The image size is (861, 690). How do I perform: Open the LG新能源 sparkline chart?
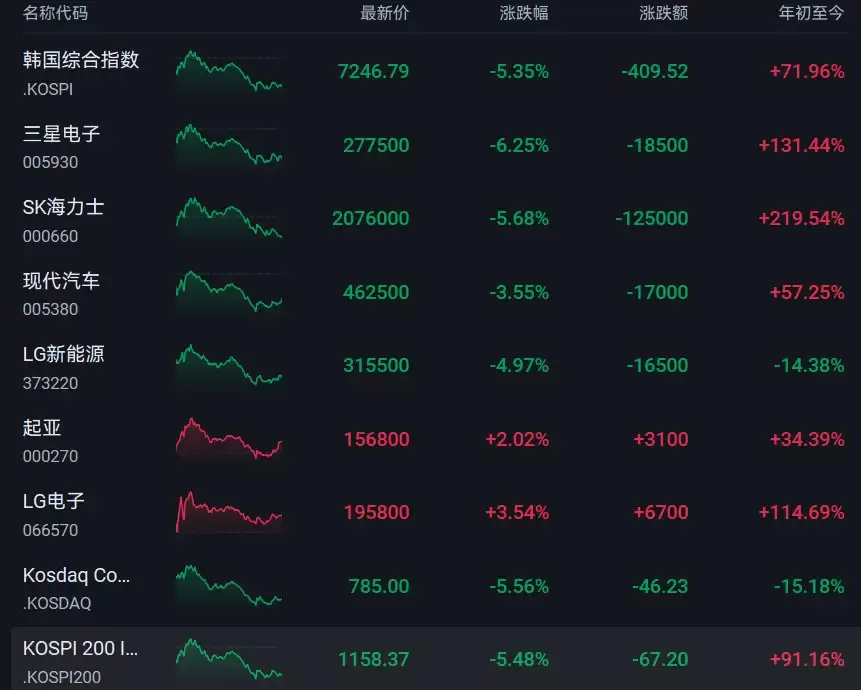[x=229, y=366]
